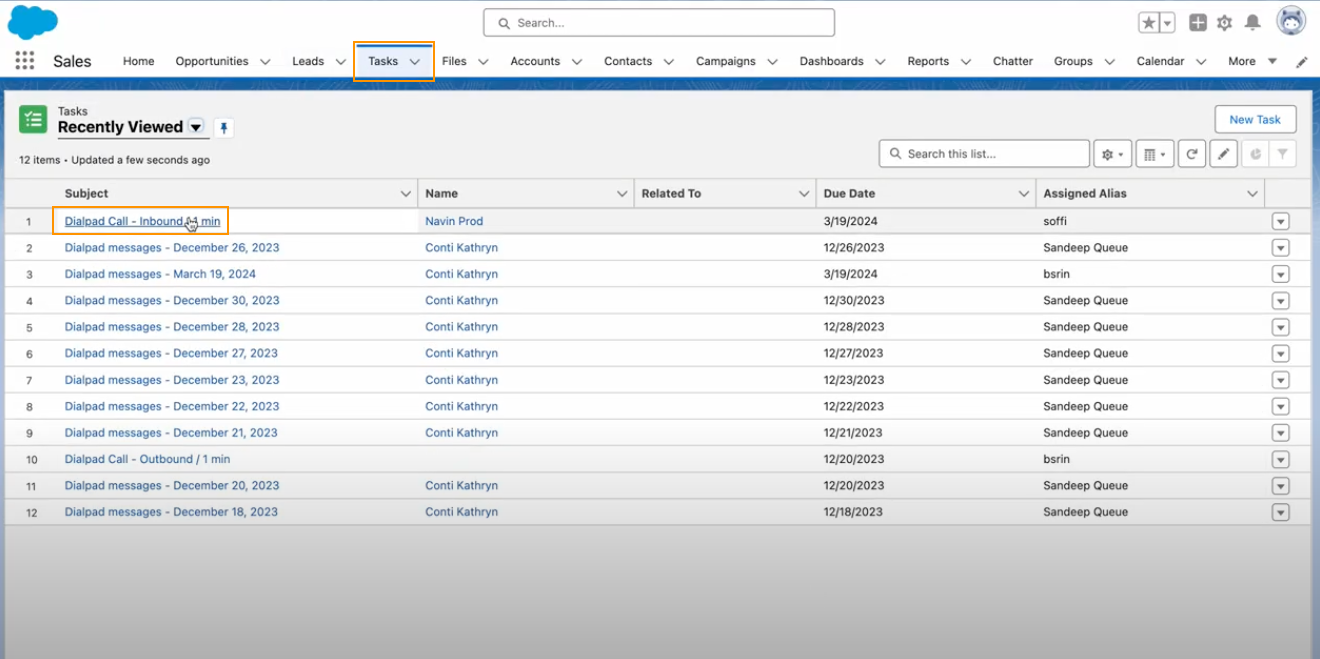Open the Favorites star icon
Viewport: 1320px width, 659px height.
click(x=1149, y=22)
